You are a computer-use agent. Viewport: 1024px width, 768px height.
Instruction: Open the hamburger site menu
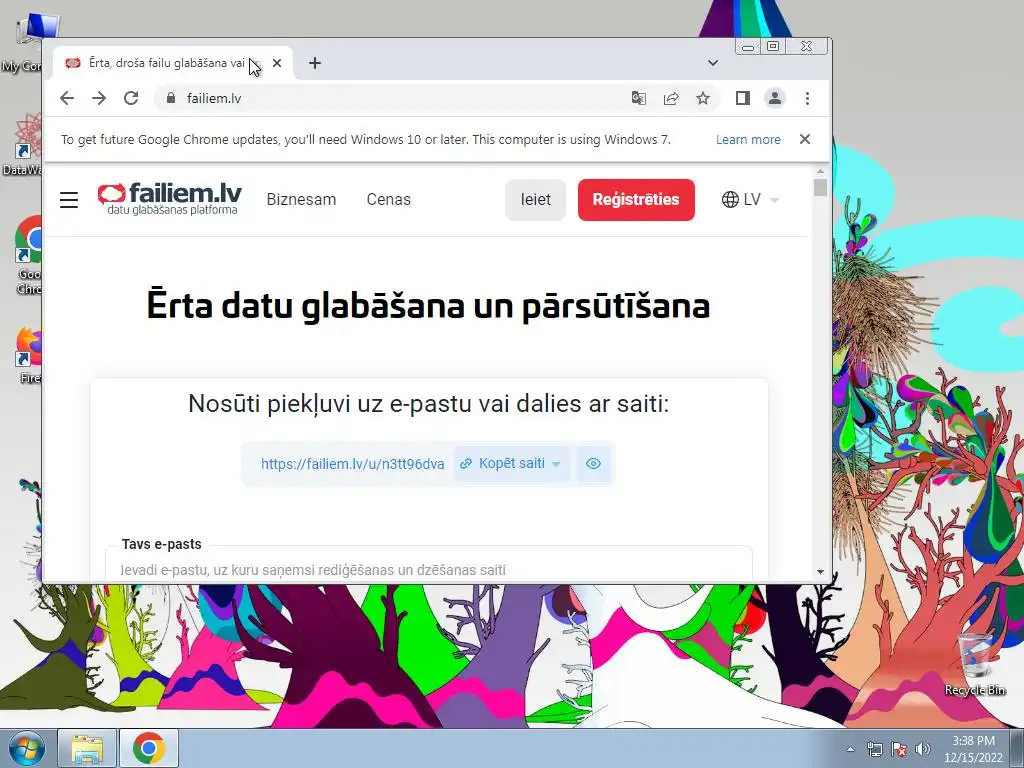[x=69, y=200]
